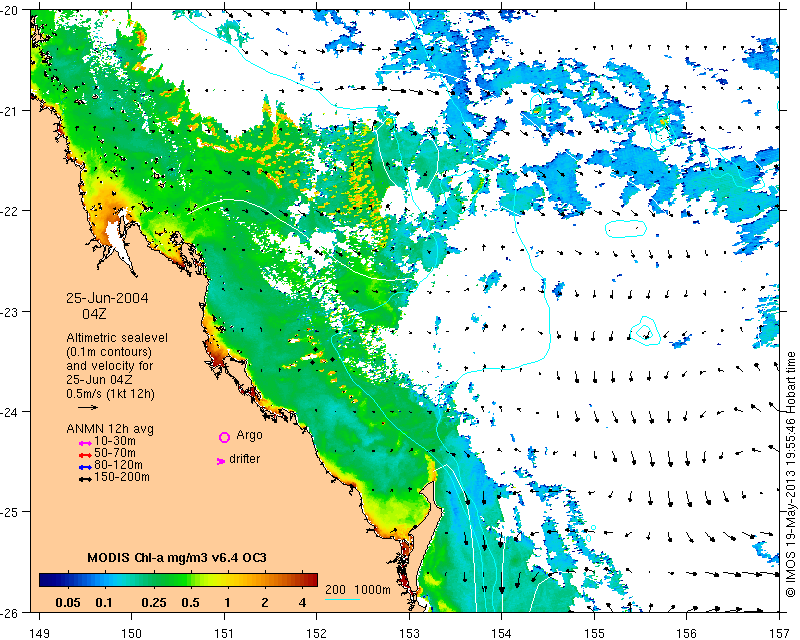The height and width of the screenshot is (640, 800).
Task: Click the red 50-70m depth arrow
Action: (x=85, y=455)
